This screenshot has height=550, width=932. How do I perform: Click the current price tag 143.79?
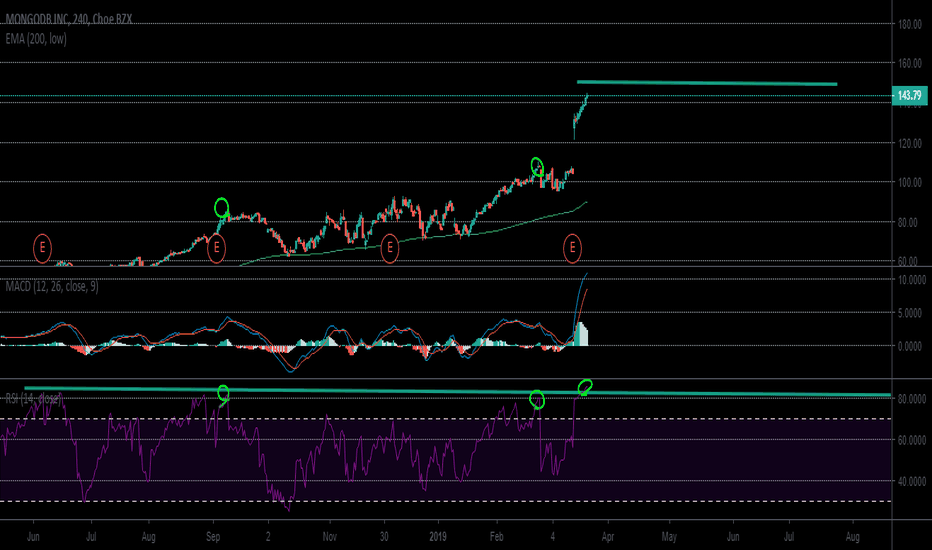[909, 95]
